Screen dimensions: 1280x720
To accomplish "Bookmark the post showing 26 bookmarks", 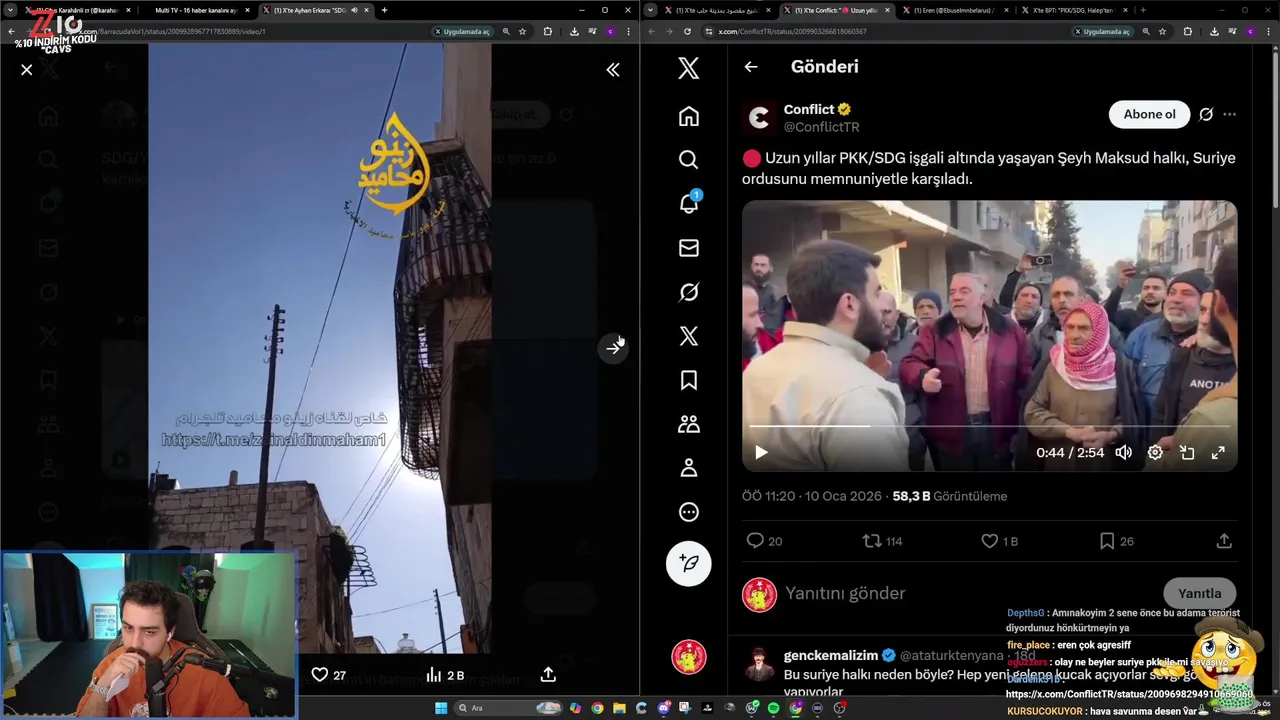I will click(x=1116, y=541).
